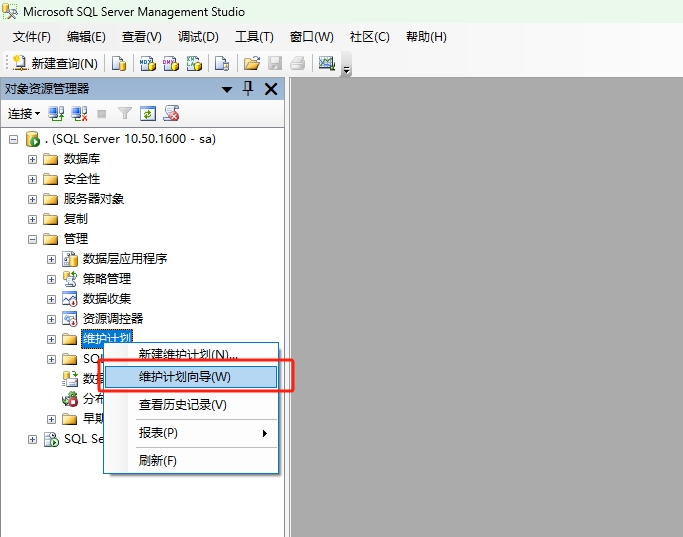This screenshot has width=683, height=537.
Task: Click the Print icon in toolbar
Action: 298,64
